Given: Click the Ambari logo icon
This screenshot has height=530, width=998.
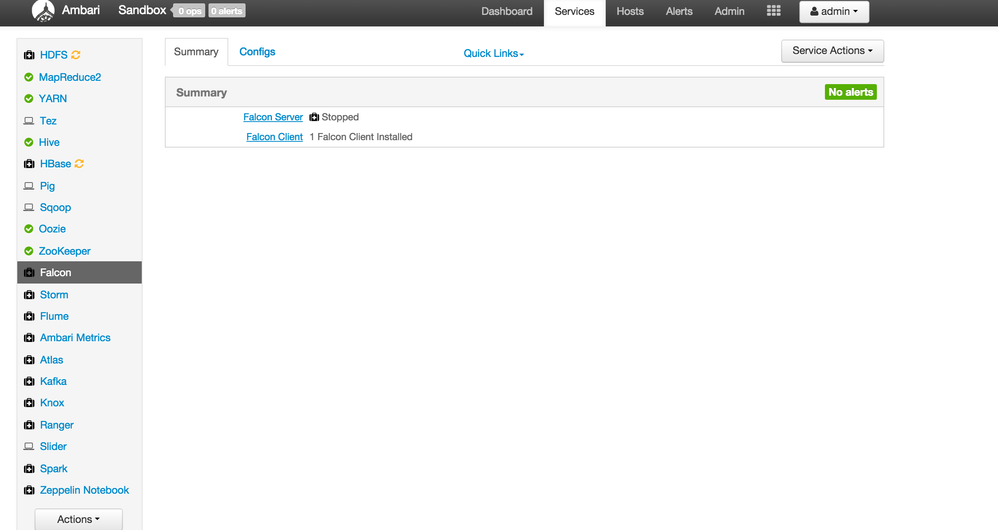Looking at the screenshot, I should tap(43, 11).
